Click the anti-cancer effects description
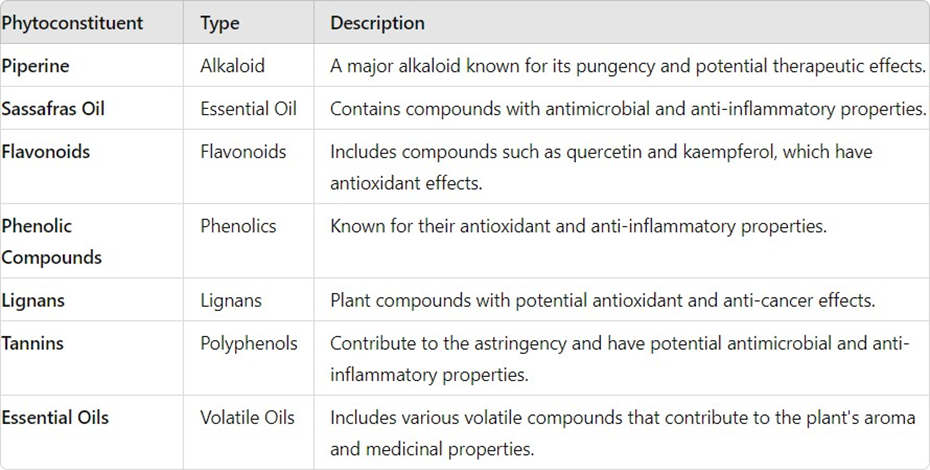Image resolution: width=930 pixels, height=470 pixels. [603, 300]
